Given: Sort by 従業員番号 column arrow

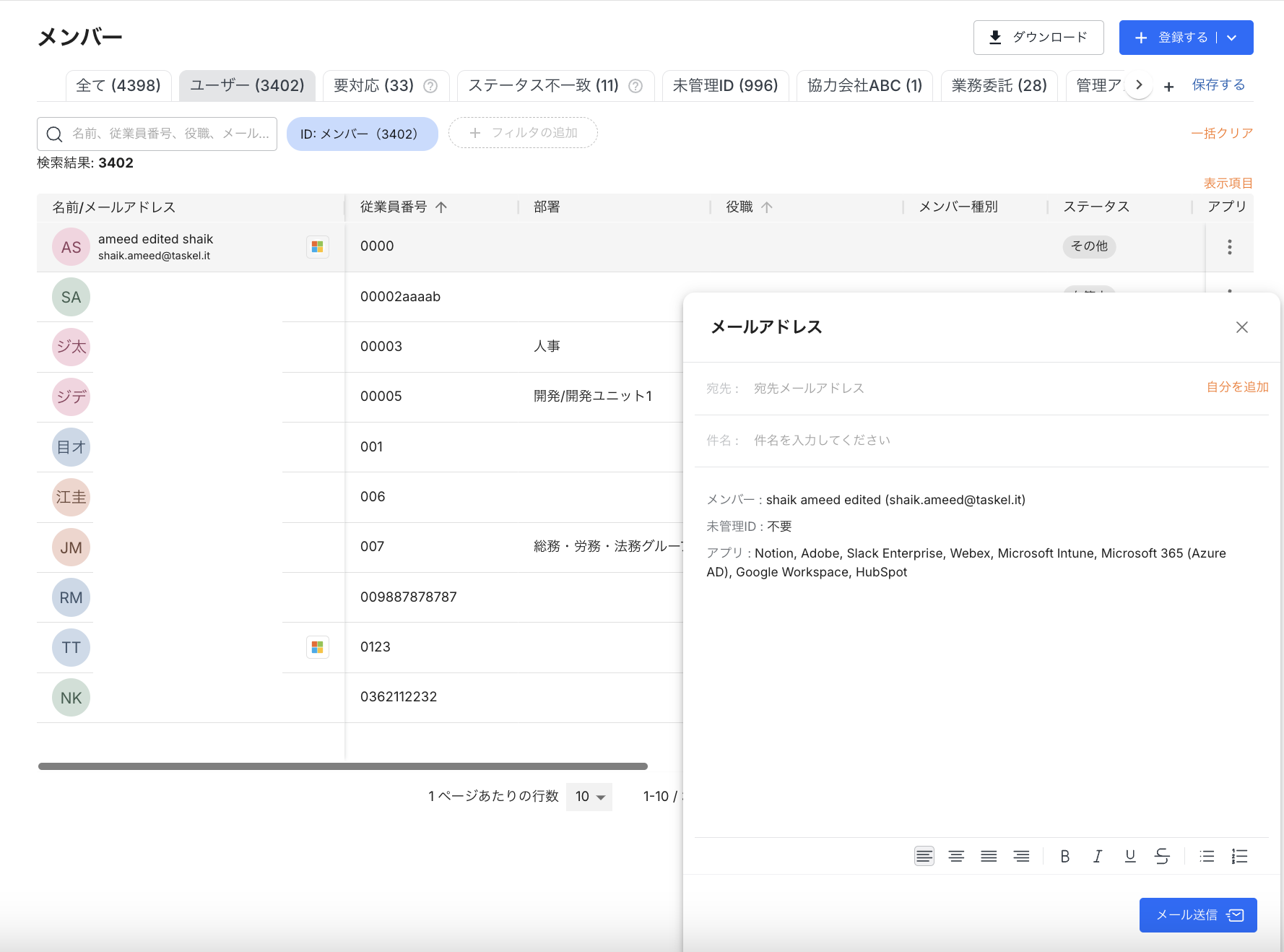Looking at the screenshot, I should coord(441,207).
